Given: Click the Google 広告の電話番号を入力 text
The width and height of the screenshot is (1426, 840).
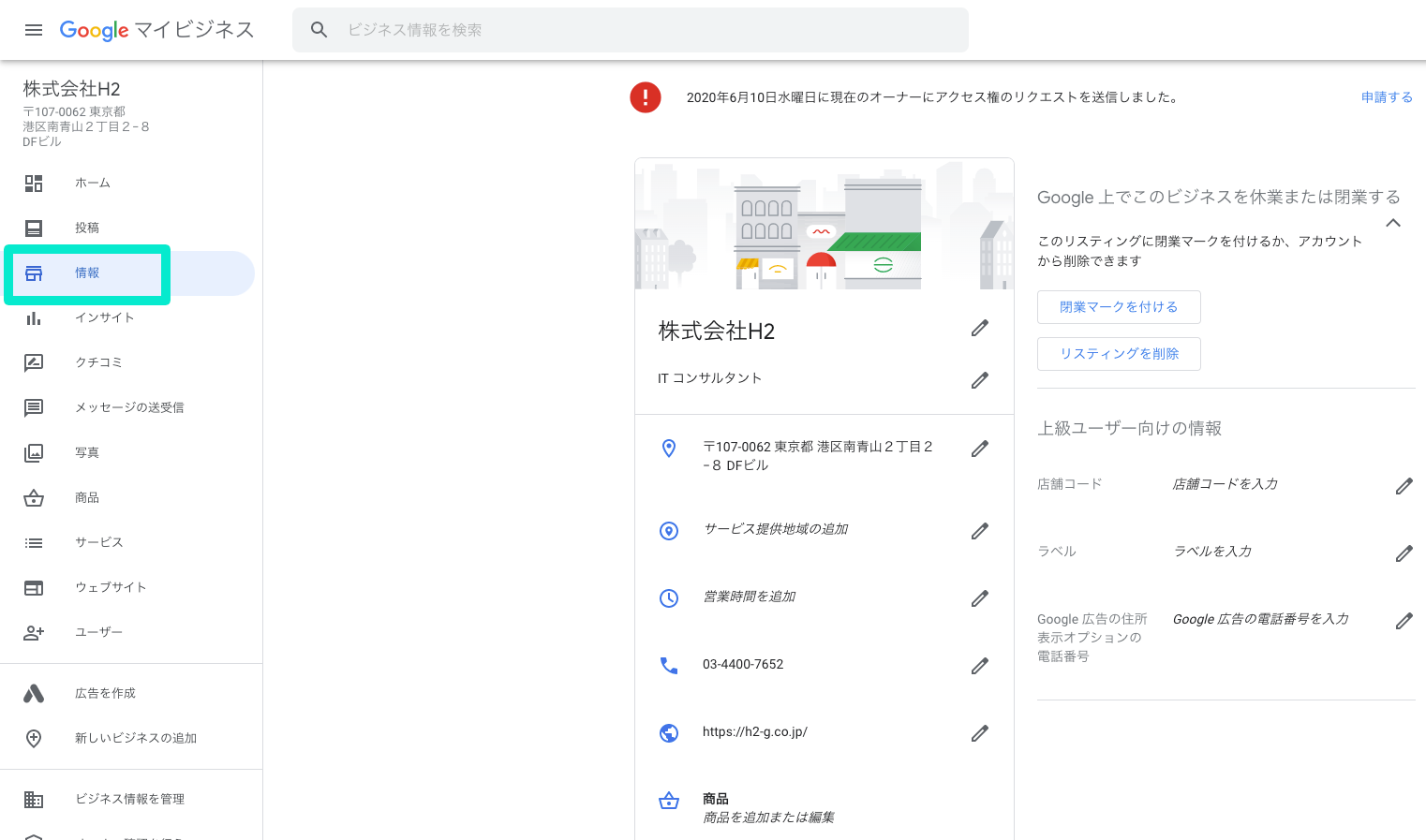Looking at the screenshot, I should coord(1261,619).
